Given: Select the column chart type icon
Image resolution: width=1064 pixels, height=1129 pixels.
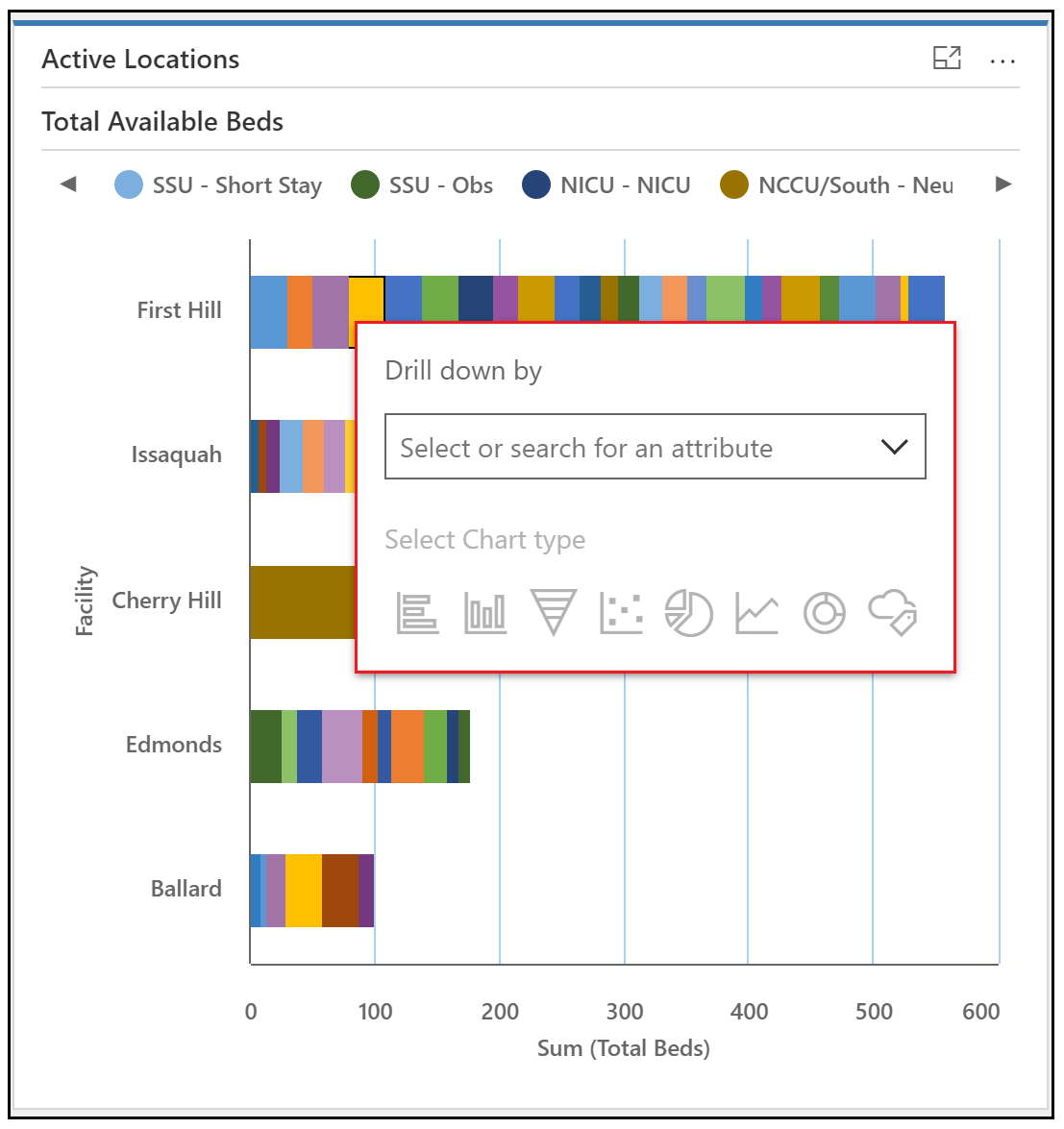Looking at the screenshot, I should point(486,612).
